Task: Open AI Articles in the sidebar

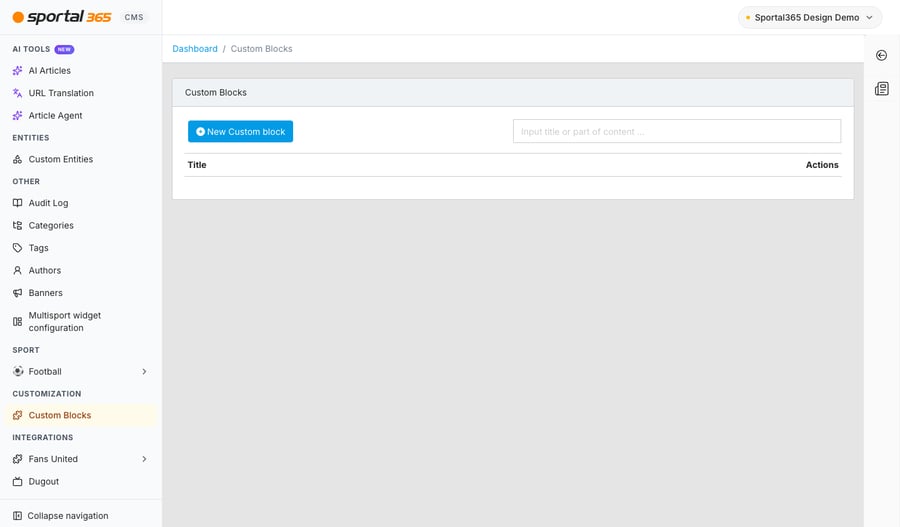Action: pos(81,71)
